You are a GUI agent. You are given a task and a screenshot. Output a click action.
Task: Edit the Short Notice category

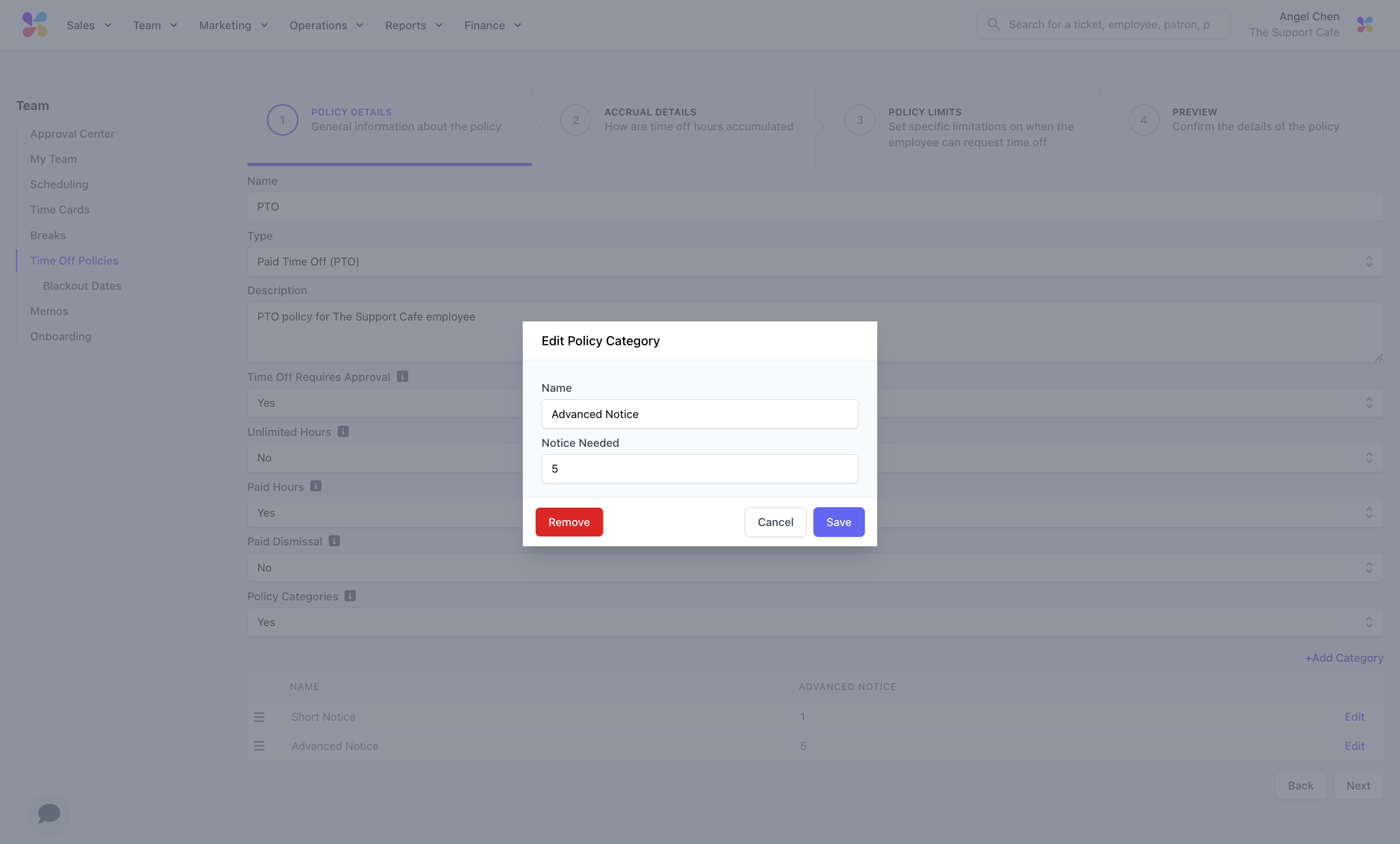1354,717
